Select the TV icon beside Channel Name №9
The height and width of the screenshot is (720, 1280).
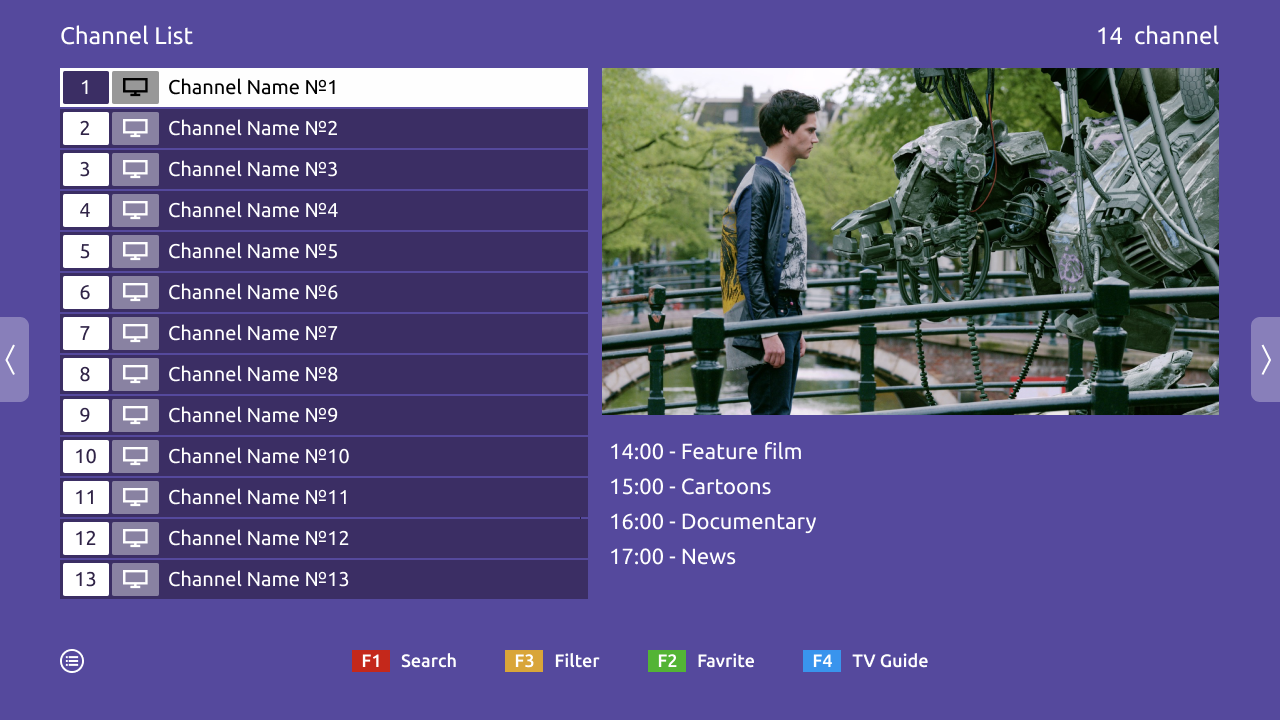[135, 415]
